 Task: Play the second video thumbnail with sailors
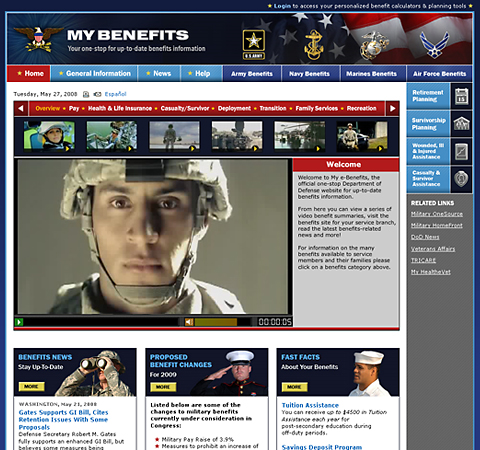point(112,136)
